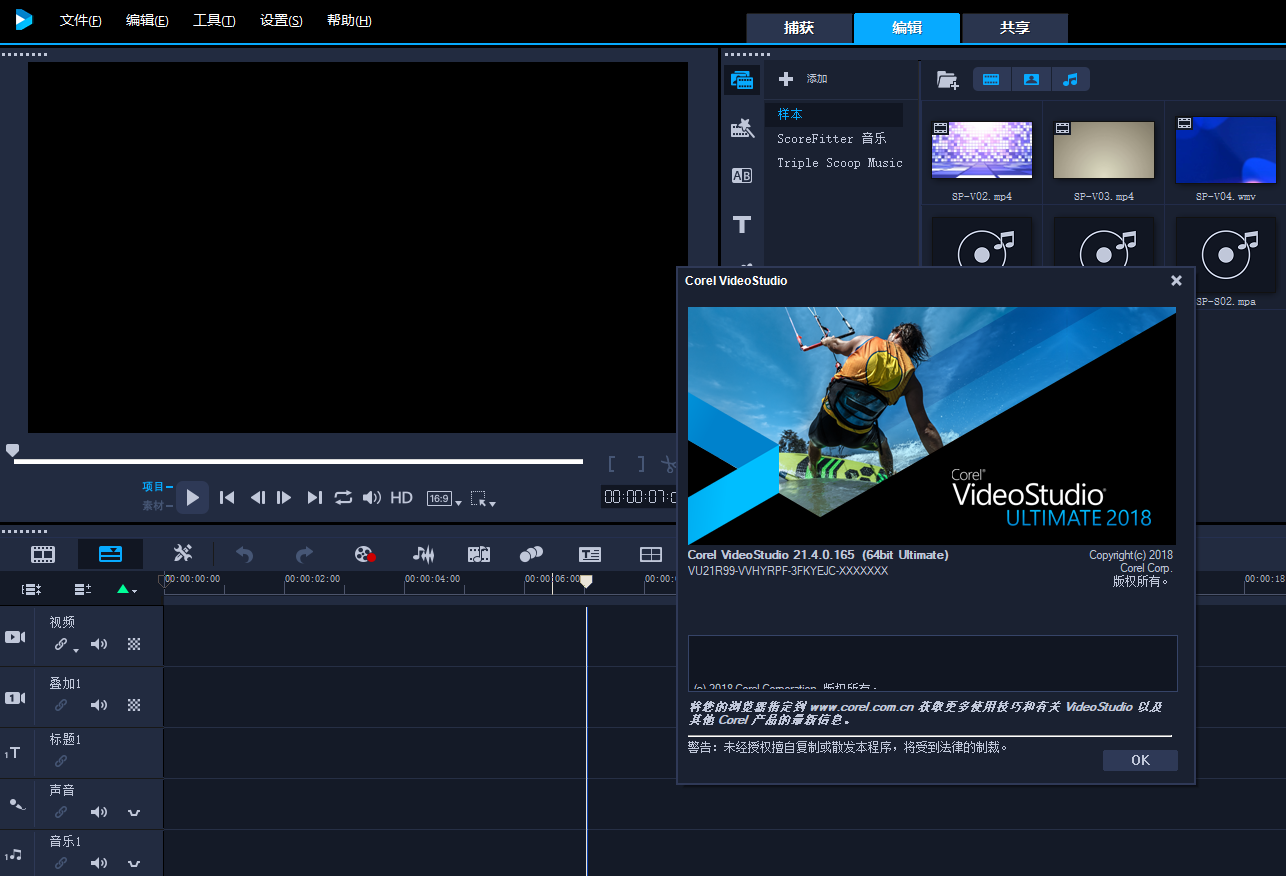
Task: Open the Split Screen template creator
Action: (x=651, y=554)
